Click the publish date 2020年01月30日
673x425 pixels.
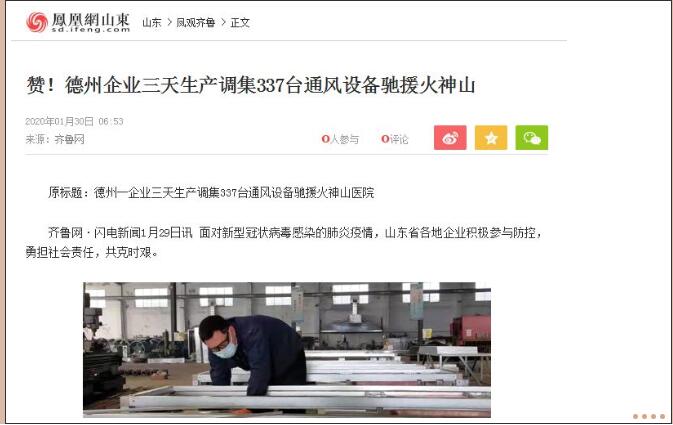pyautogui.click(x=59, y=121)
